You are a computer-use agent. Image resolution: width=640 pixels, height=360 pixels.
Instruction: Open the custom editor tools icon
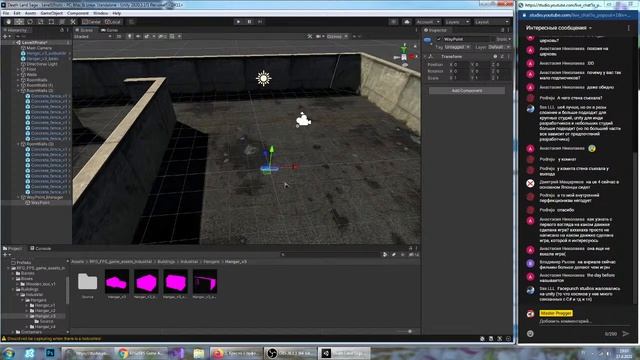coord(73,22)
